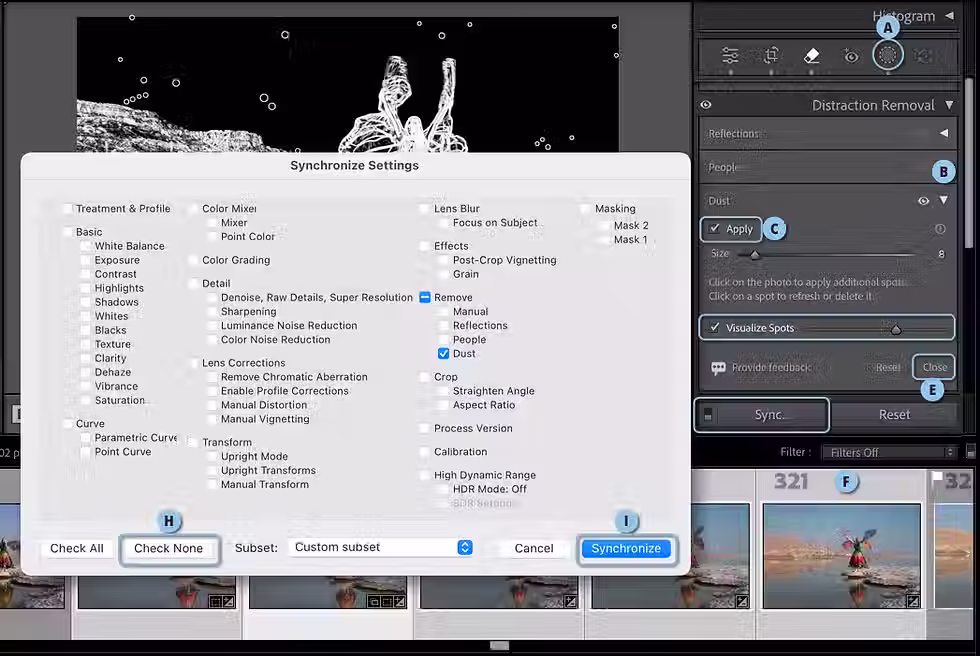This screenshot has width=980, height=656.
Task: Cancel the Synchronize Settings dialog
Action: click(x=534, y=549)
